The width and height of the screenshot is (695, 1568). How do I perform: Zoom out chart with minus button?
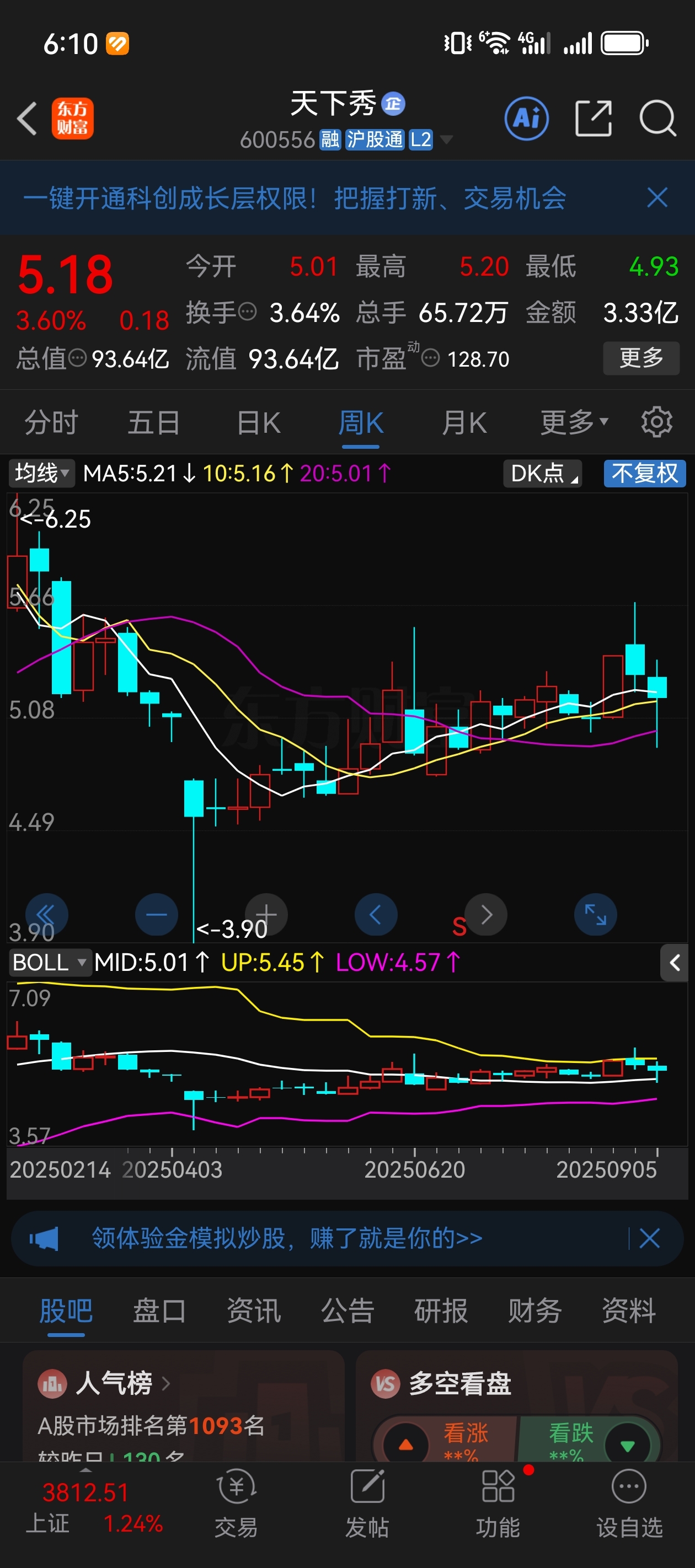pos(157,914)
